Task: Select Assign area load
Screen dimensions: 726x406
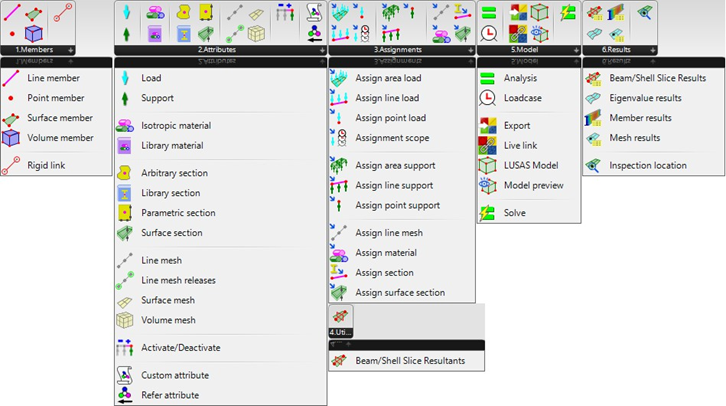Action: pyautogui.click(x=388, y=78)
